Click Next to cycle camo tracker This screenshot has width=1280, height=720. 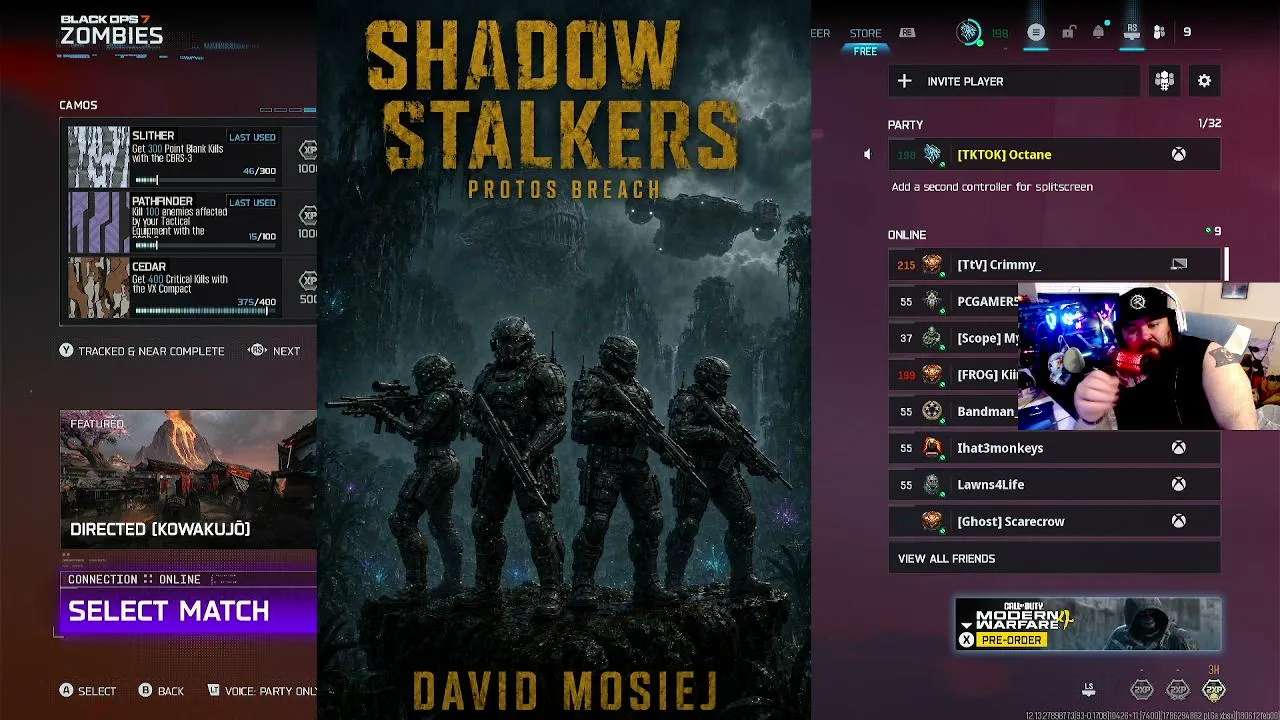point(286,351)
